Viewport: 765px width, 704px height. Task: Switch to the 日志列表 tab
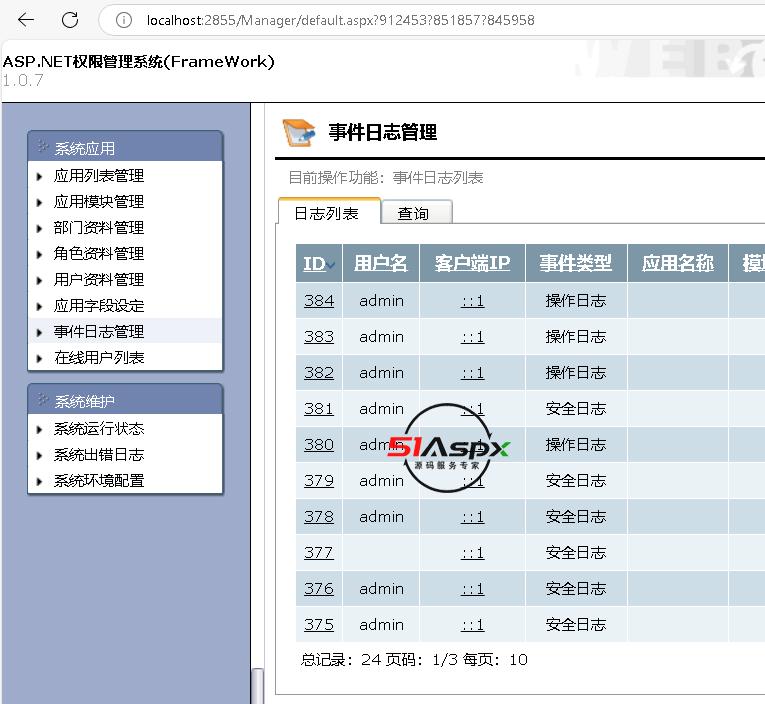pos(329,213)
